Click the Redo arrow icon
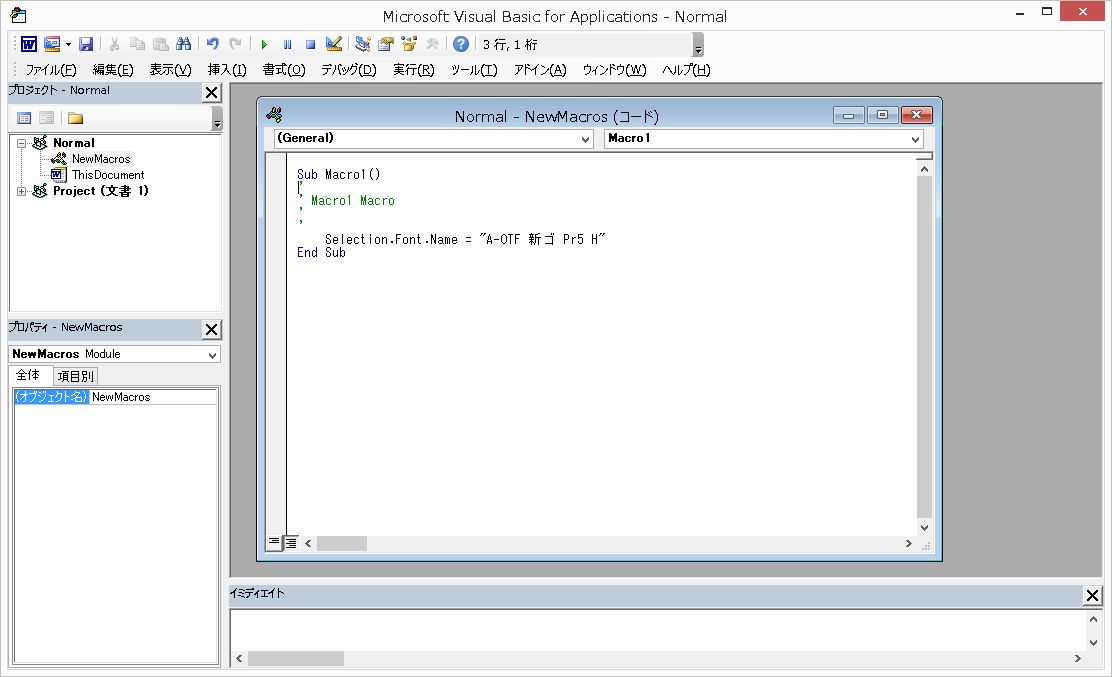1112x677 pixels. (235, 44)
